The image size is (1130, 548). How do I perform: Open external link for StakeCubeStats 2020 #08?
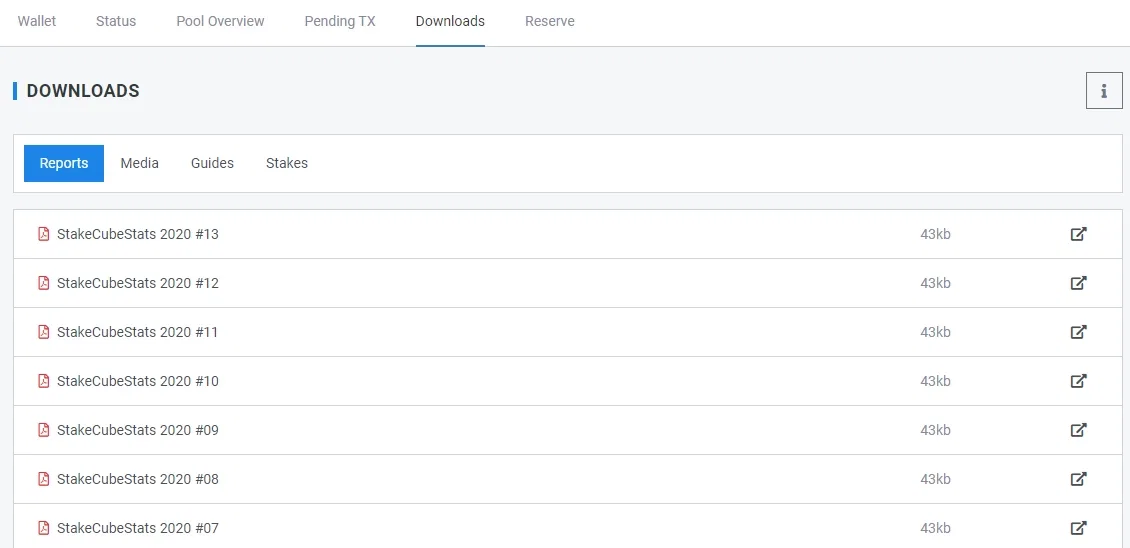pos(1078,479)
